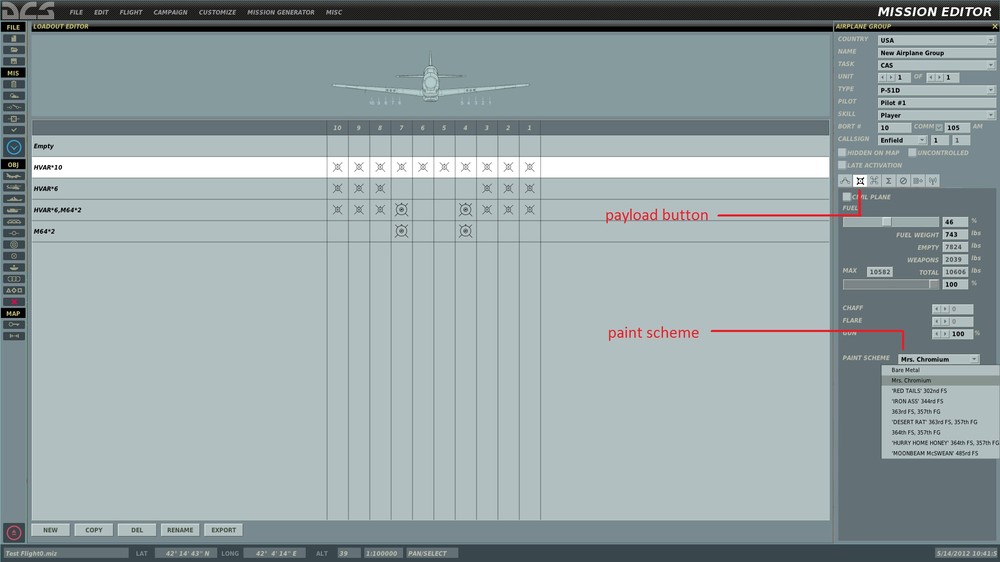Click the rocket icon on HVAR*10 pylon 10

click(337, 167)
